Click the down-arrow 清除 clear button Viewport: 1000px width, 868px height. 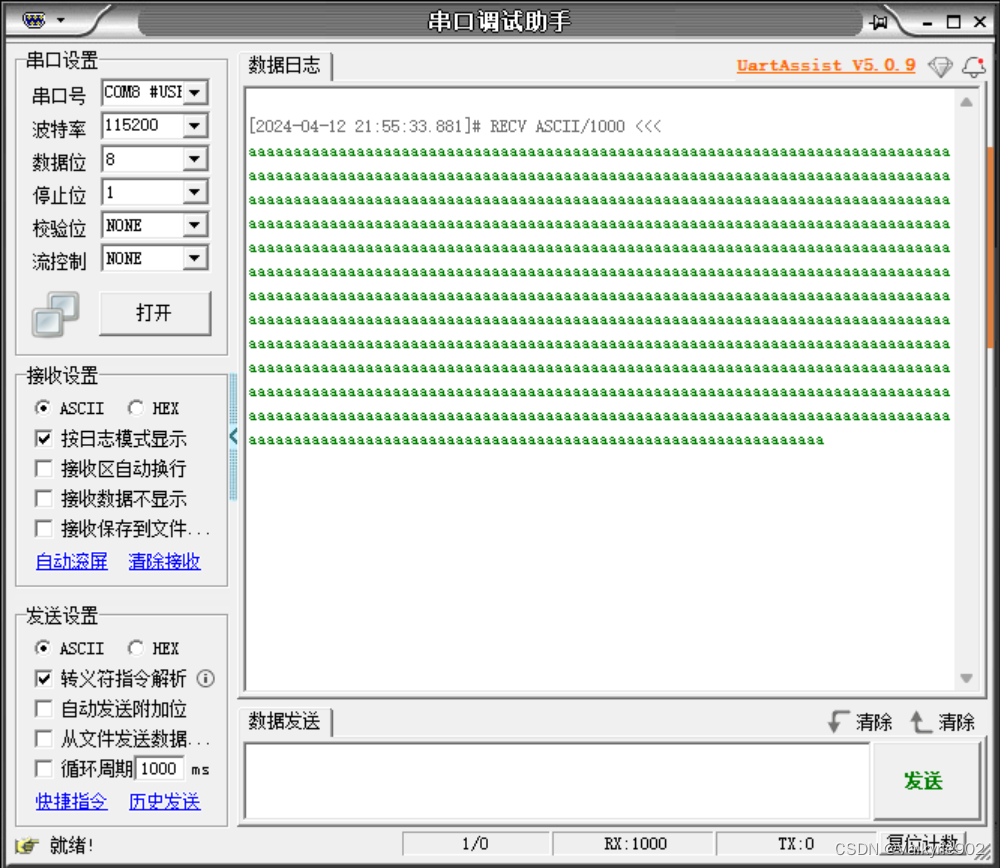860,722
